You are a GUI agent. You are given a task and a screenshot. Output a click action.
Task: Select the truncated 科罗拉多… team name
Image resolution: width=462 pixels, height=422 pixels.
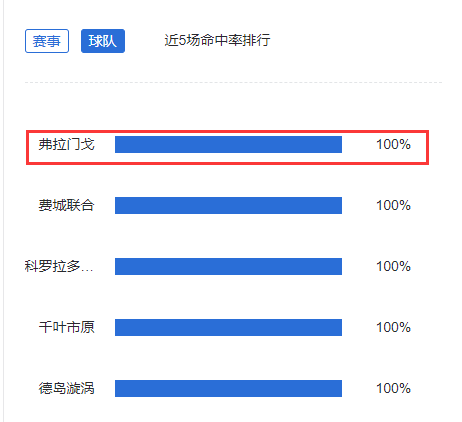pos(59,266)
